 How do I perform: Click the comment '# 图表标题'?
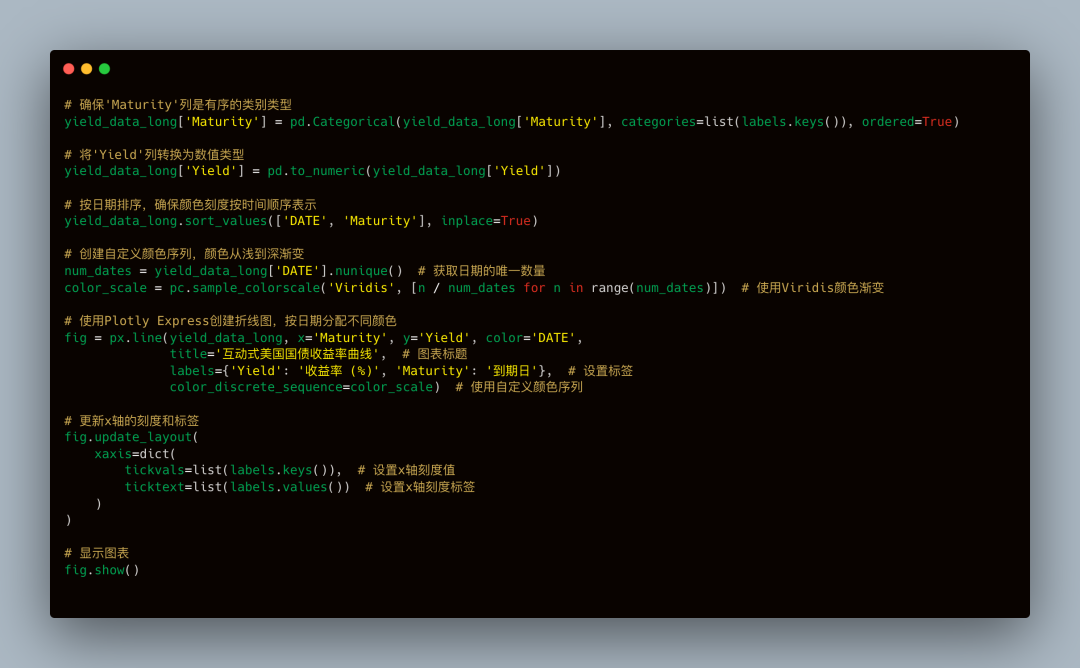pos(435,354)
